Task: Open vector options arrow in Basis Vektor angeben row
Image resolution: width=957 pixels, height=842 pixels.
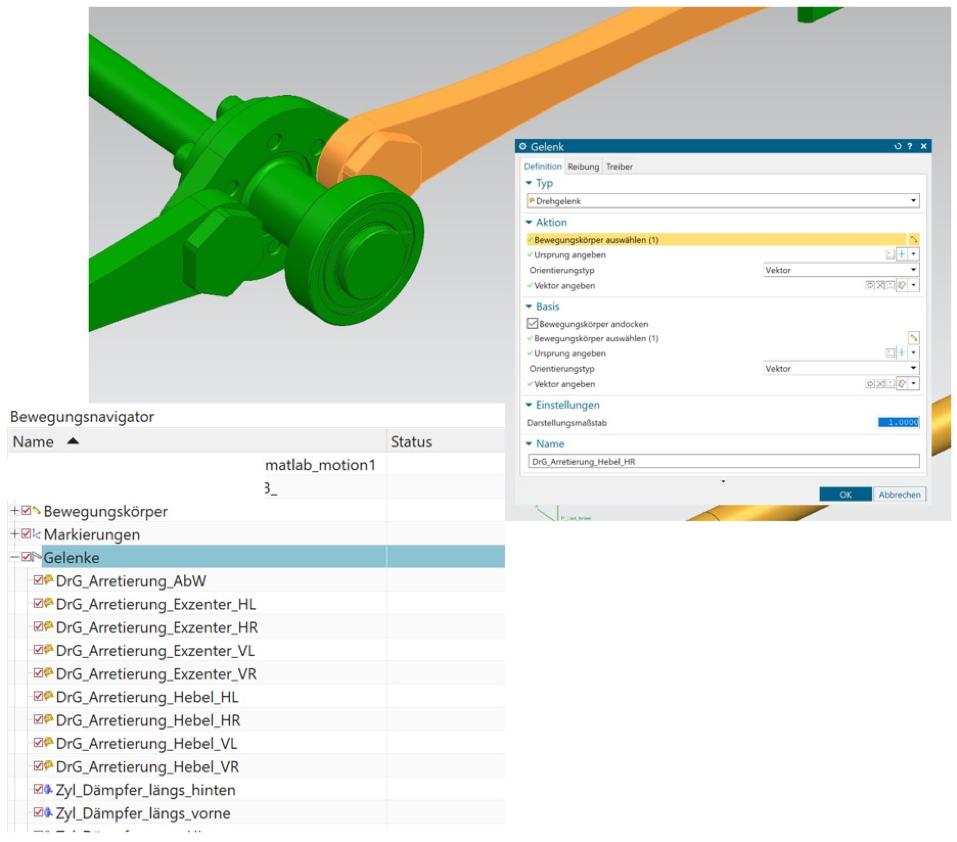Action: (x=914, y=383)
